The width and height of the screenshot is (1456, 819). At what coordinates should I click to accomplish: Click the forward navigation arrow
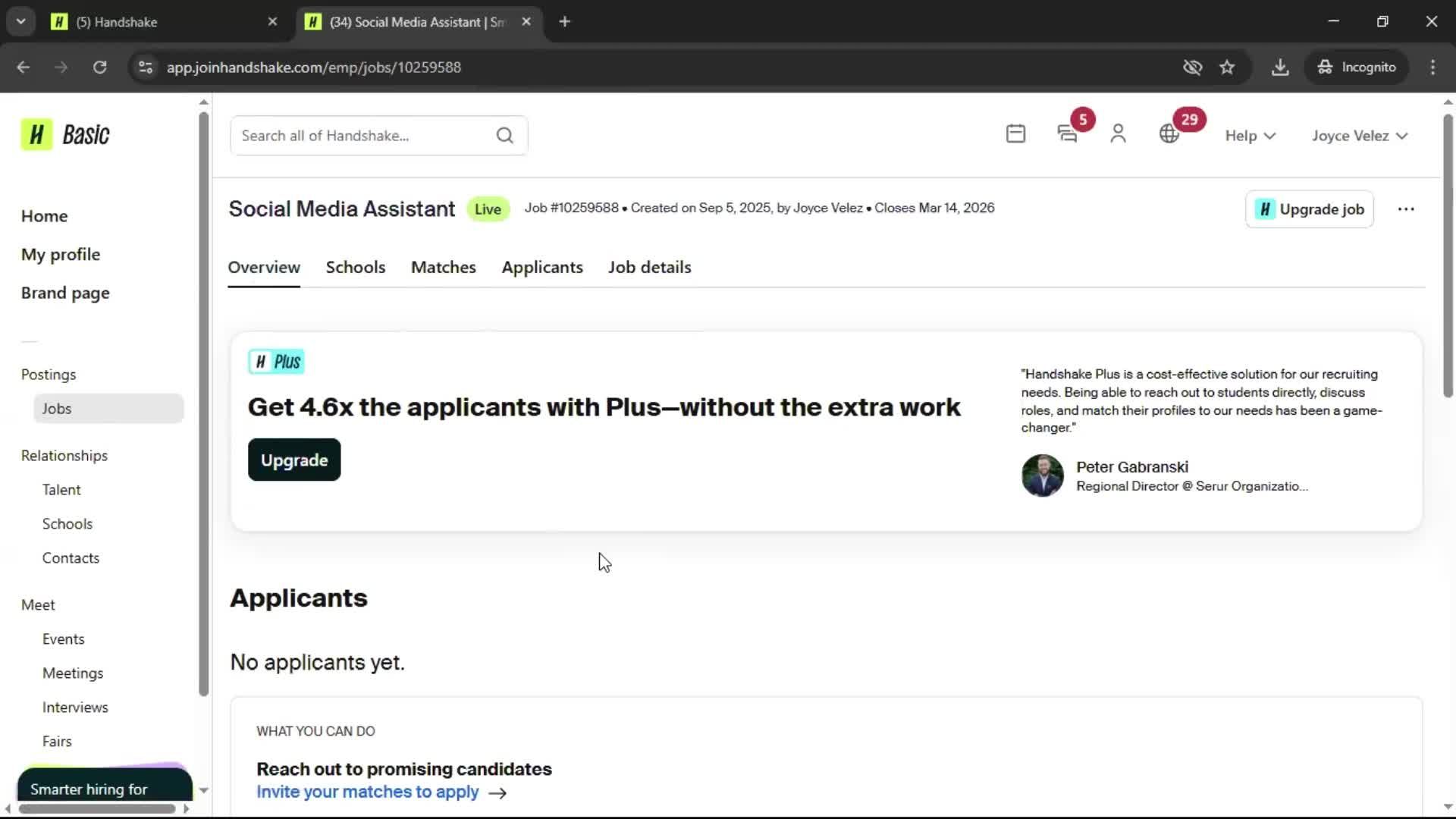[61, 67]
